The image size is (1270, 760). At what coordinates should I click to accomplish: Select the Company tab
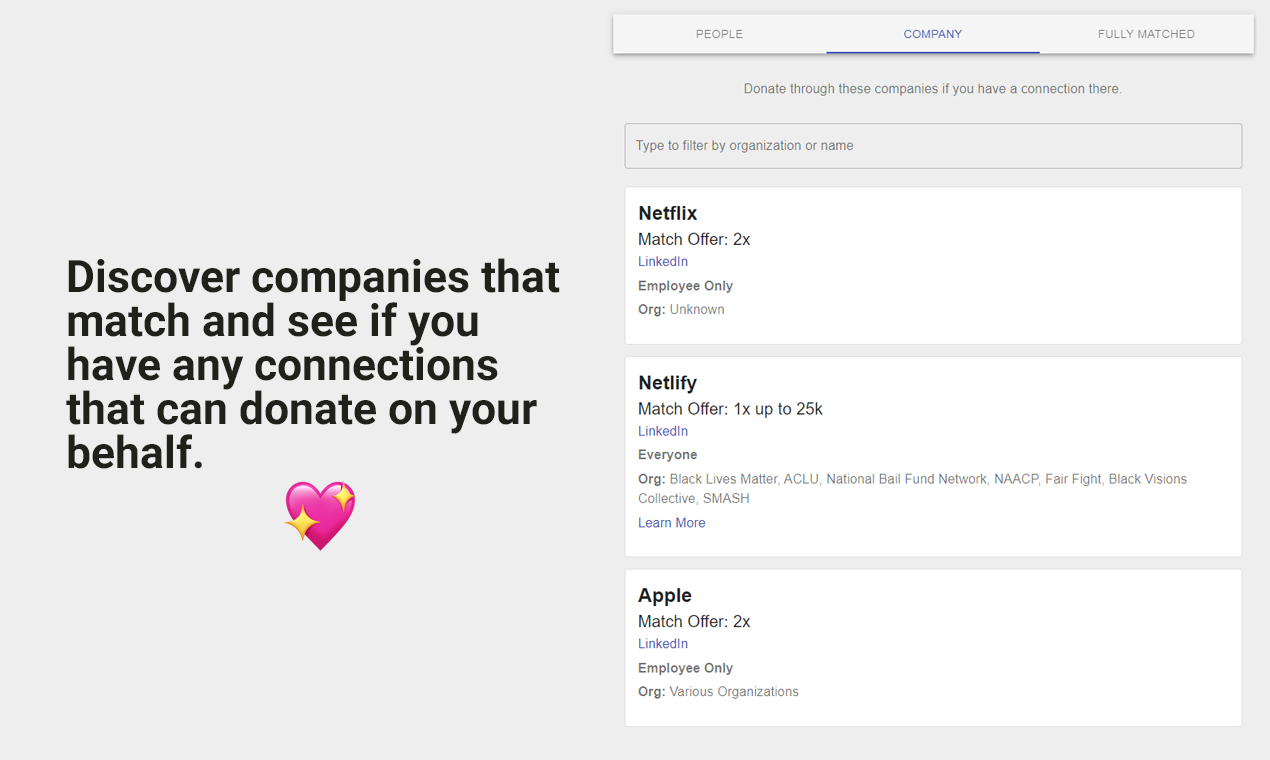[x=933, y=34]
